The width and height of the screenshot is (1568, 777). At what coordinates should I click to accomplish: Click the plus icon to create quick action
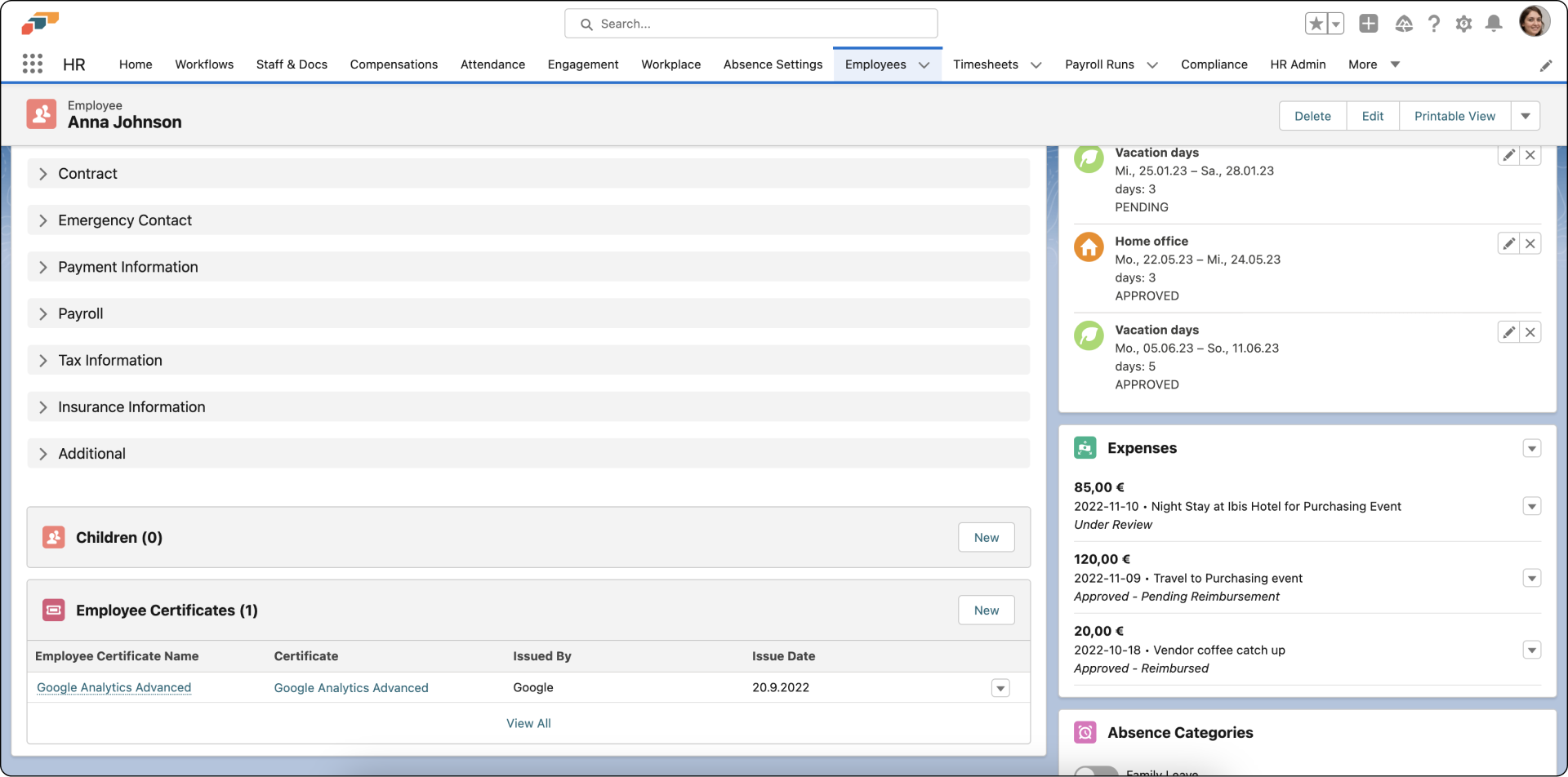(1369, 24)
